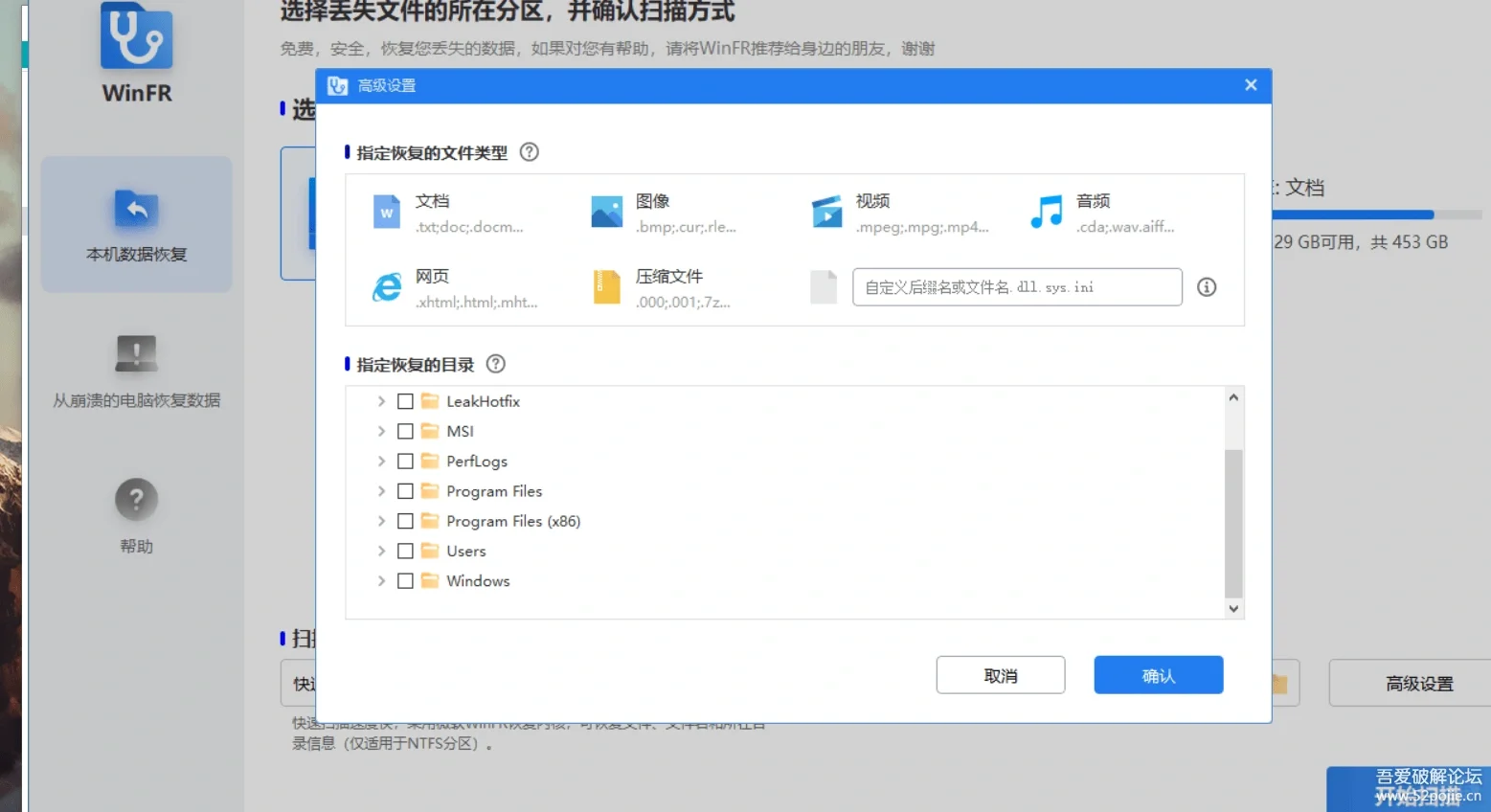Click the custom extension input field

(1016, 286)
